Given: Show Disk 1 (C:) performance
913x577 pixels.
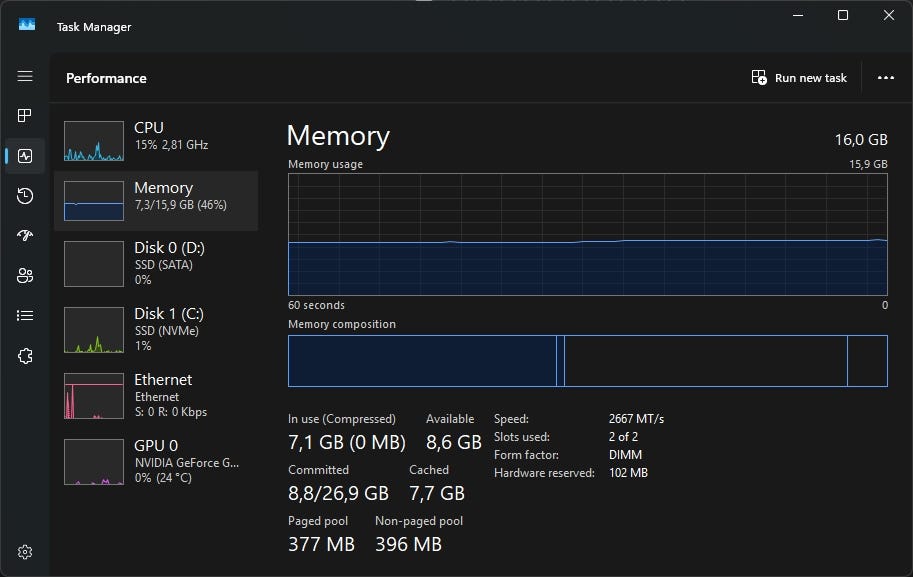Looking at the screenshot, I should 156,330.
